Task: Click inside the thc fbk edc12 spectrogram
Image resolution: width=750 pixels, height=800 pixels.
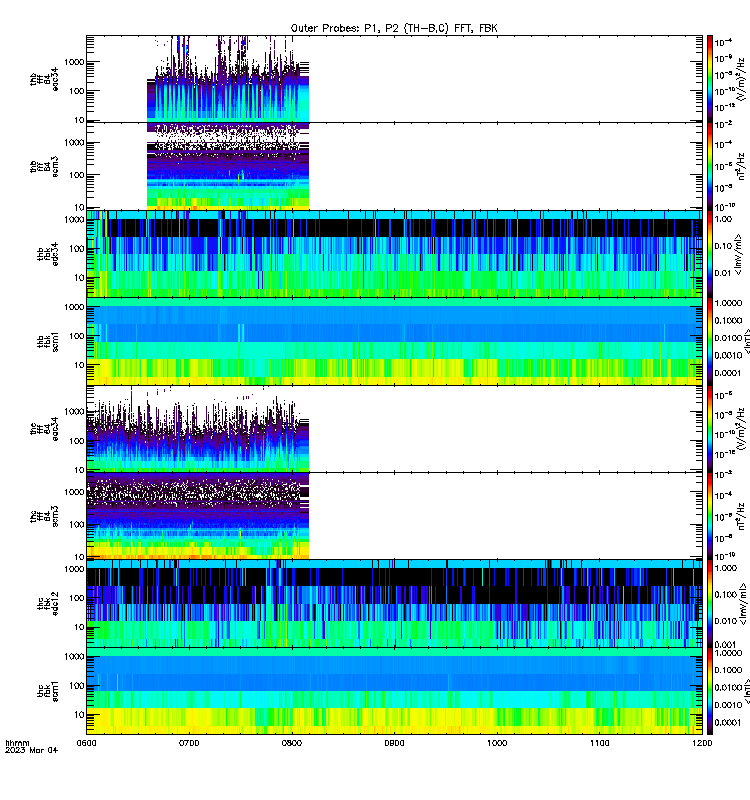Action: tap(394, 604)
